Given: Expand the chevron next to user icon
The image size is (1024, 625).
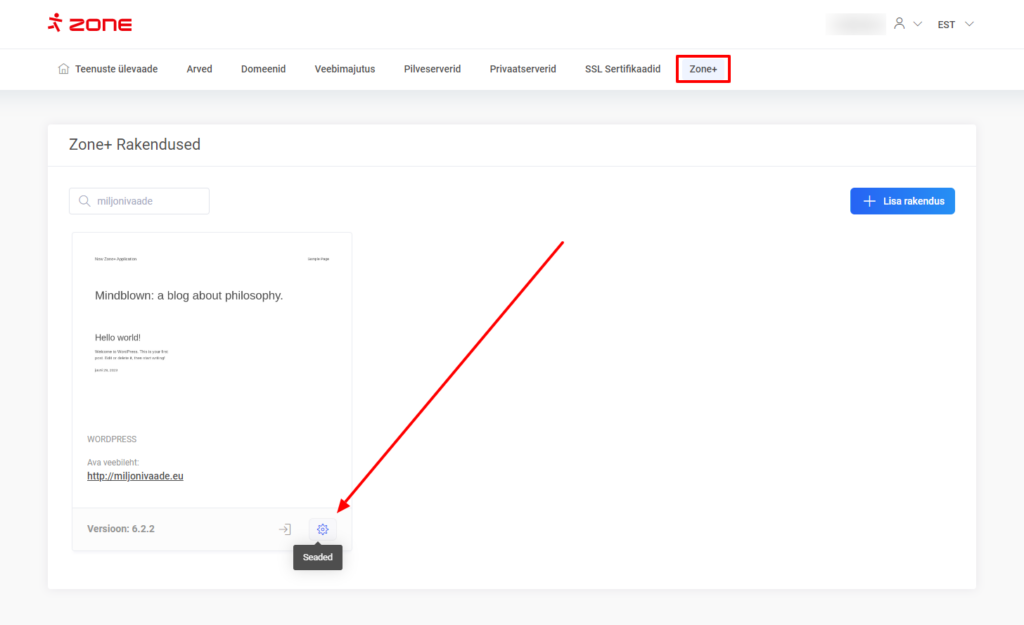Looking at the screenshot, I should (x=917, y=24).
